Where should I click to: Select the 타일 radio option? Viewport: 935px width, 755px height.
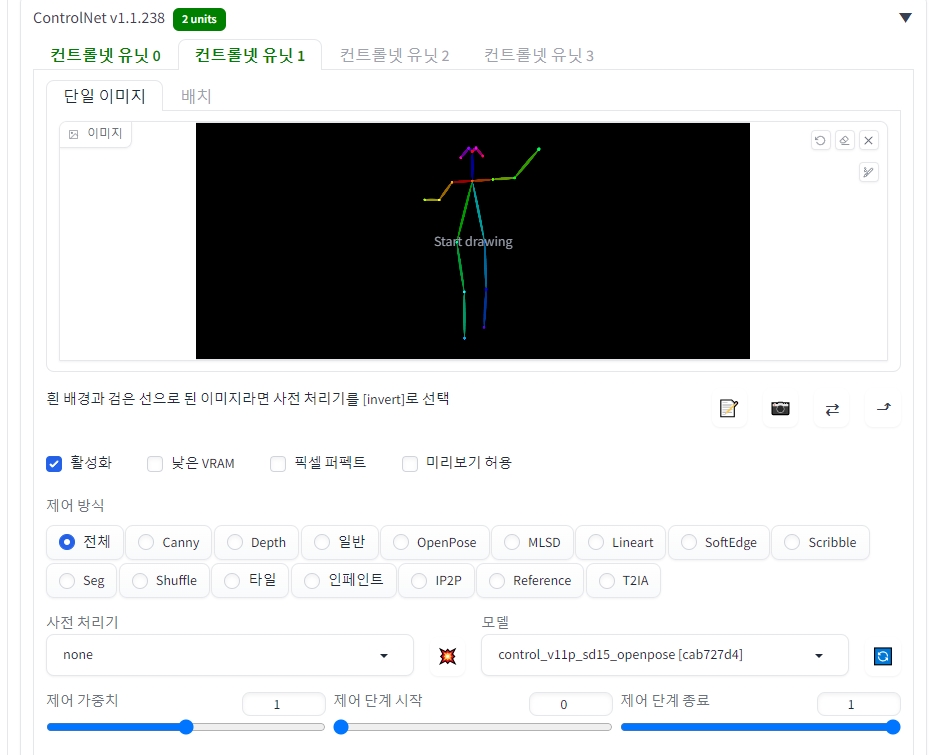[x=250, y=580]
